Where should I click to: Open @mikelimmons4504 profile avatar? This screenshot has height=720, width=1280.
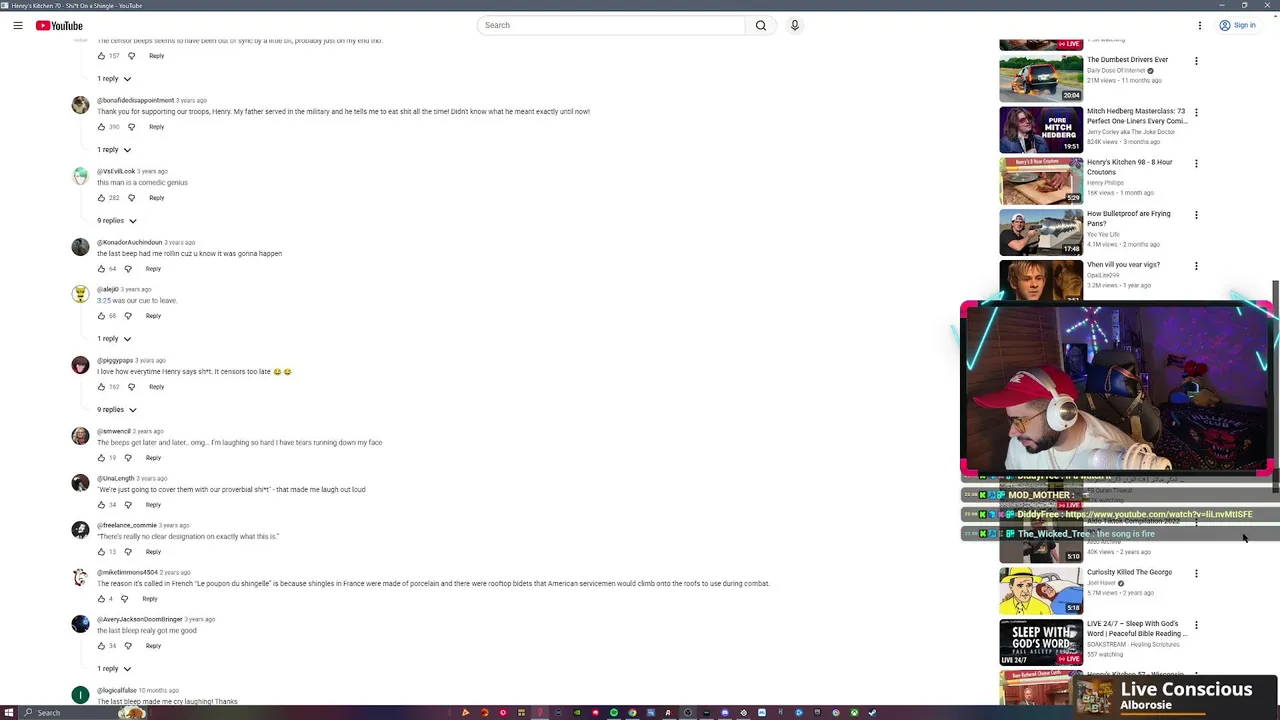tap(80, 577)
